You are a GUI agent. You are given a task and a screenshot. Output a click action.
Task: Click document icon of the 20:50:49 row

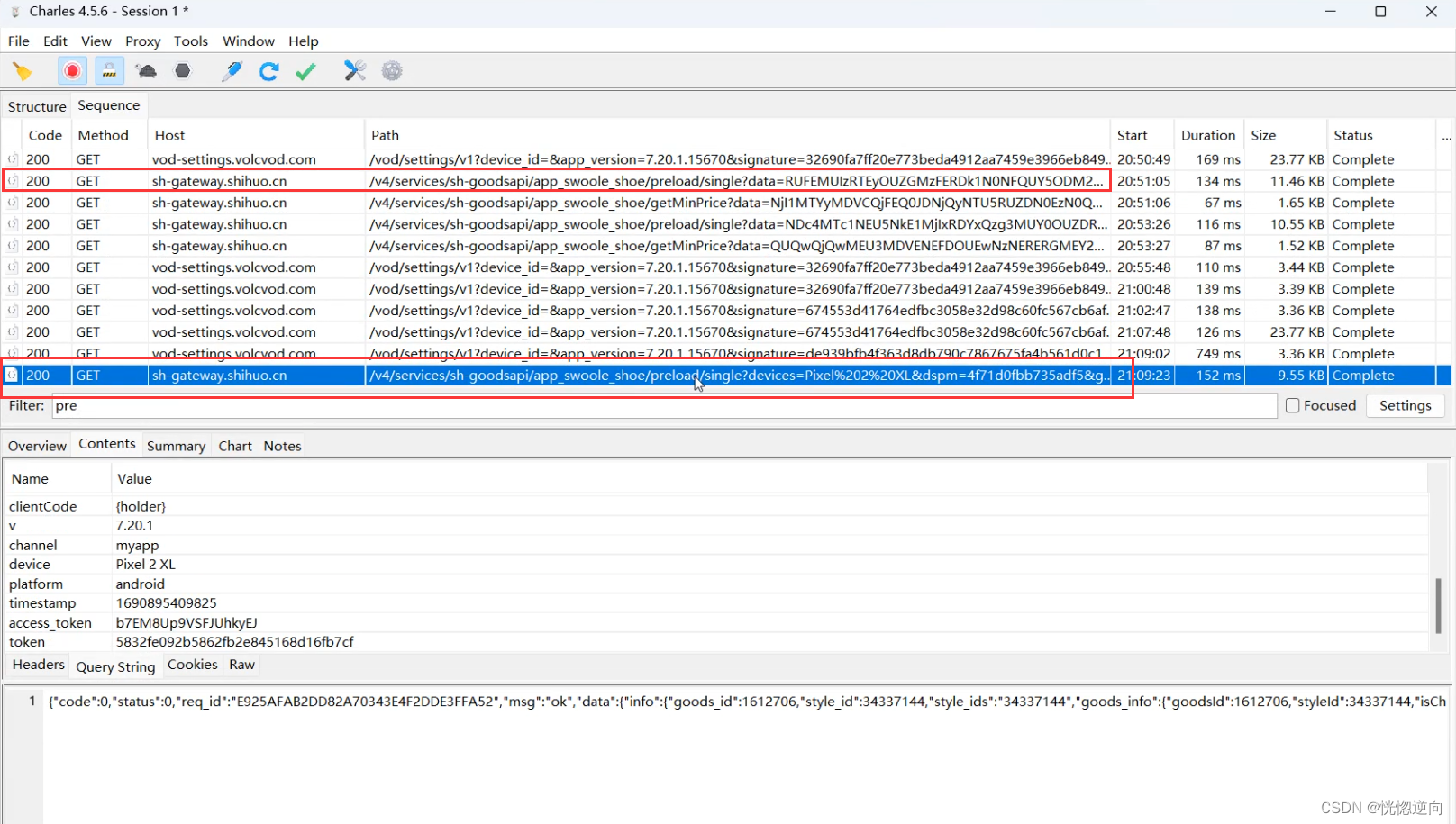coord(13,159)
